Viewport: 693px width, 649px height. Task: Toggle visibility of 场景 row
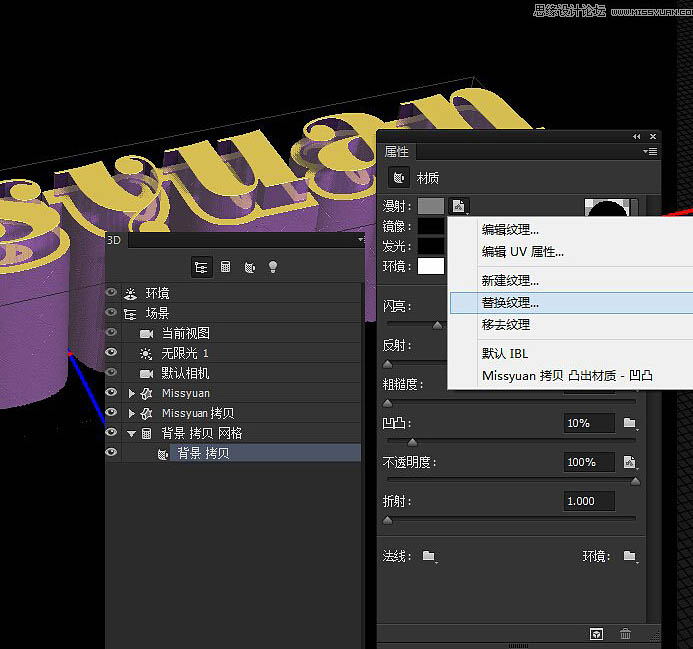coord(111,312)
